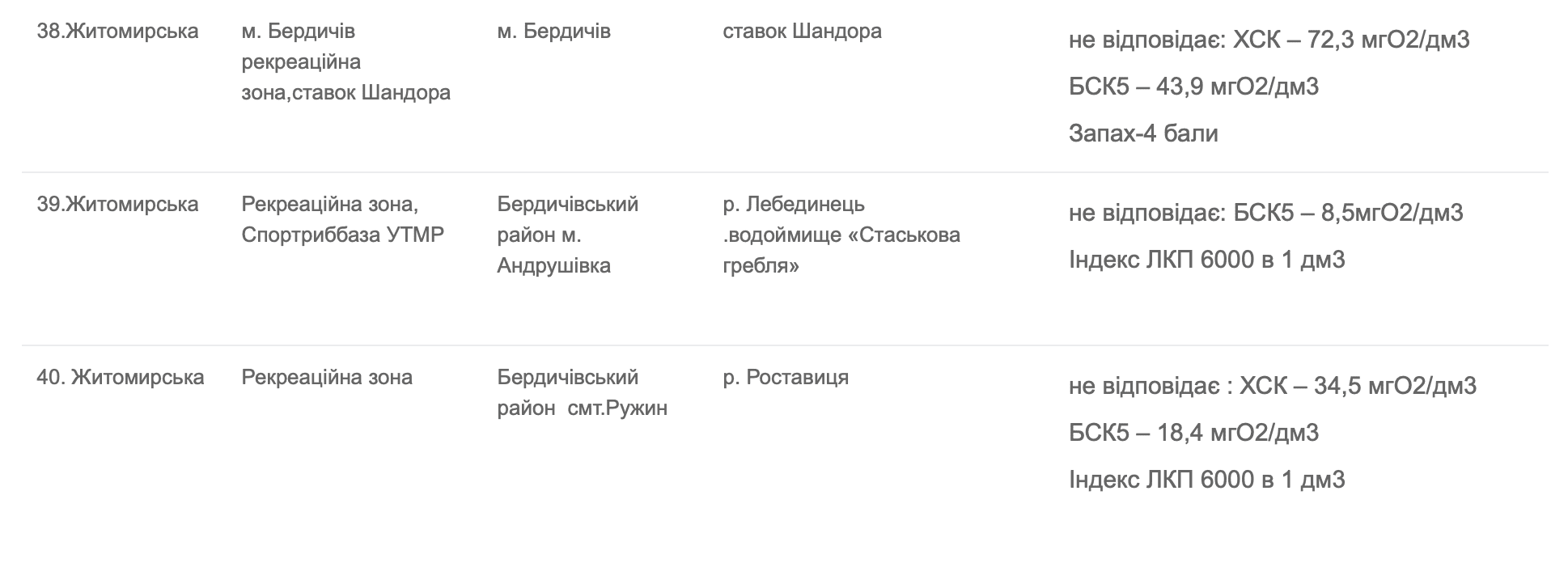1568x584 pixels.
Task: Click the "БСК5 – 8,5мгО2/дм3" result line
Action: point(1265,213)
